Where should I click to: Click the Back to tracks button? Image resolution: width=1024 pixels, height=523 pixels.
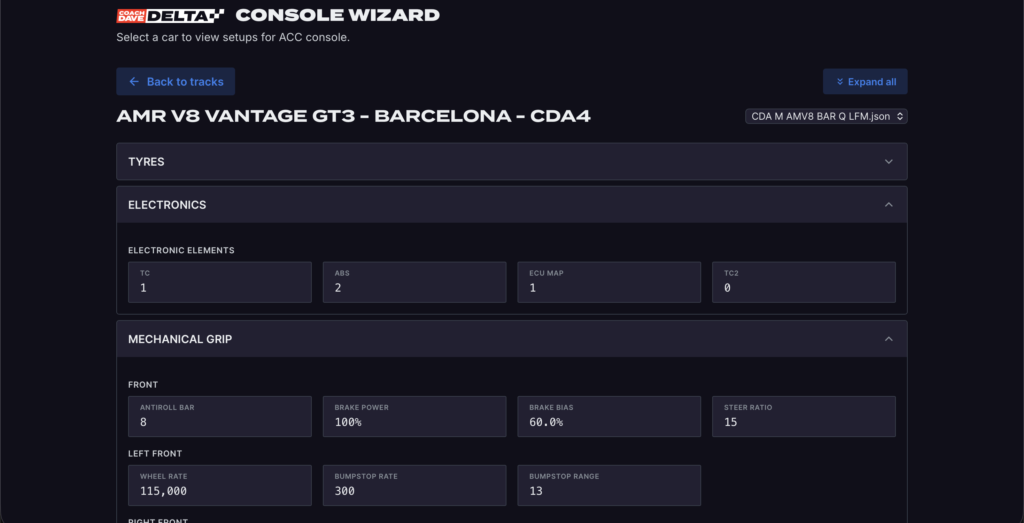click(x=176, y=82)
